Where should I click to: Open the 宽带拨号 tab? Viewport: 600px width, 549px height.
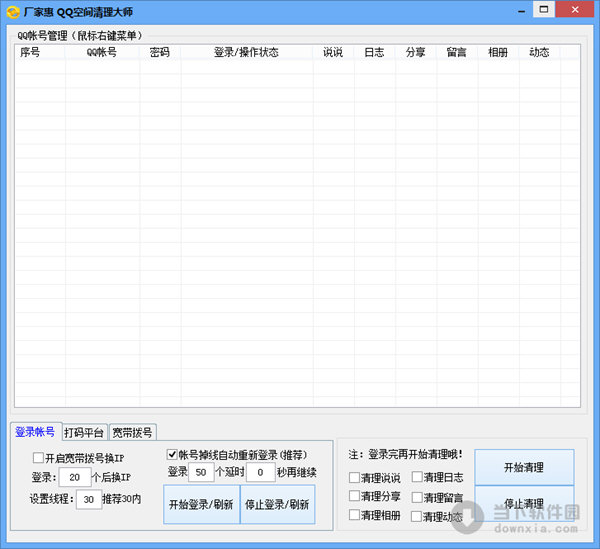[x=132, y=433]
